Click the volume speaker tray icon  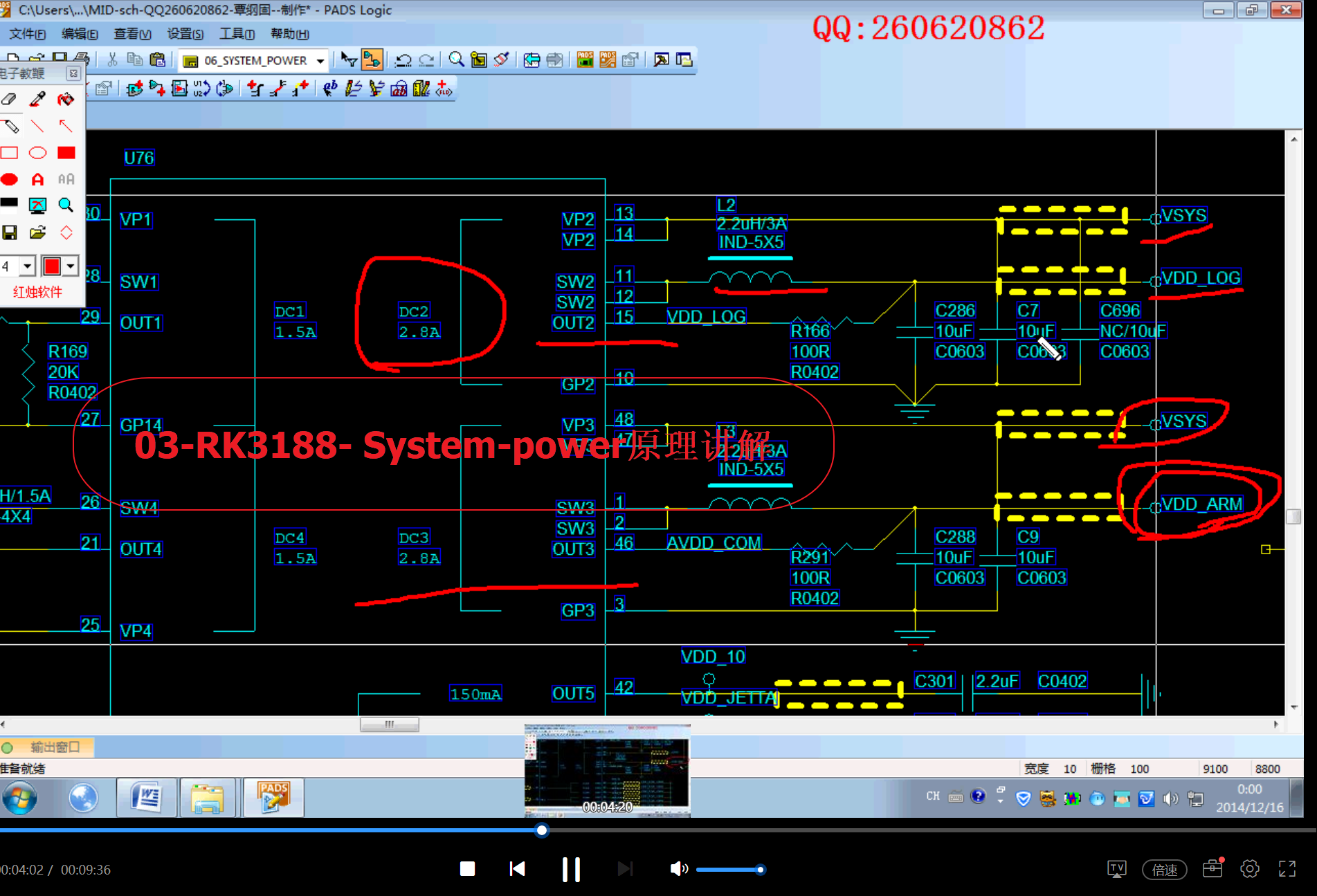coord(1170,798)
